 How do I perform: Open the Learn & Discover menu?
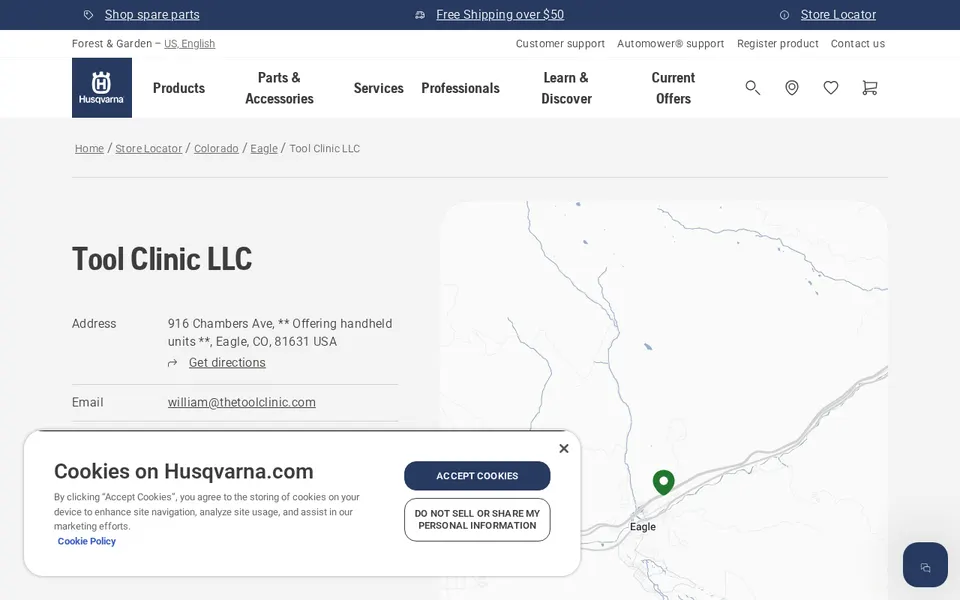pos(566,88)
